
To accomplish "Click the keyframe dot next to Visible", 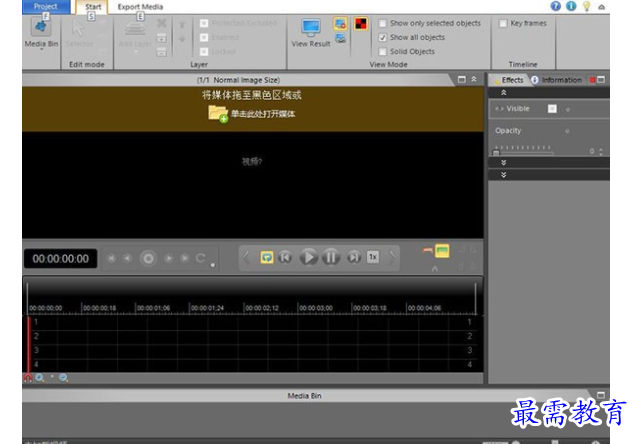I will [x=568, y=109].
